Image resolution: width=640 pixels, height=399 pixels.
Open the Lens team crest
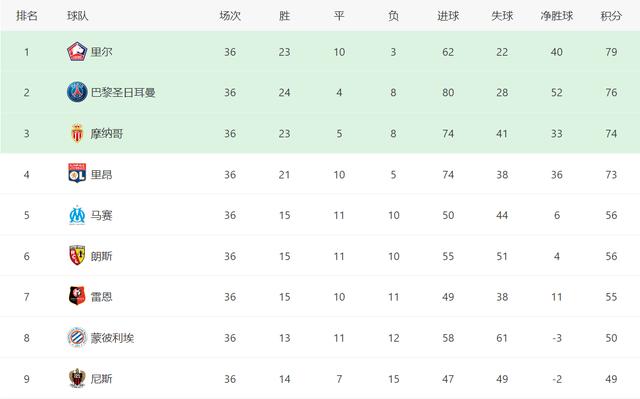click(77, 256)
